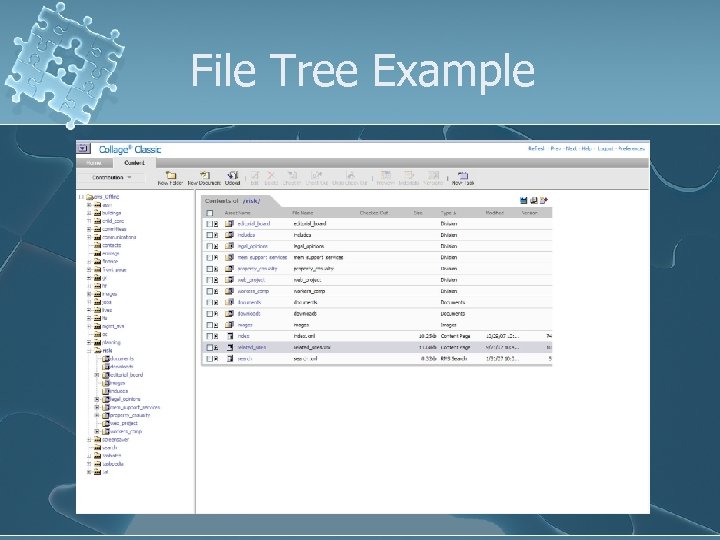
Task: Select the mem_support_services item in the tree
Action: pyautogui.click(x=135, y=407)
